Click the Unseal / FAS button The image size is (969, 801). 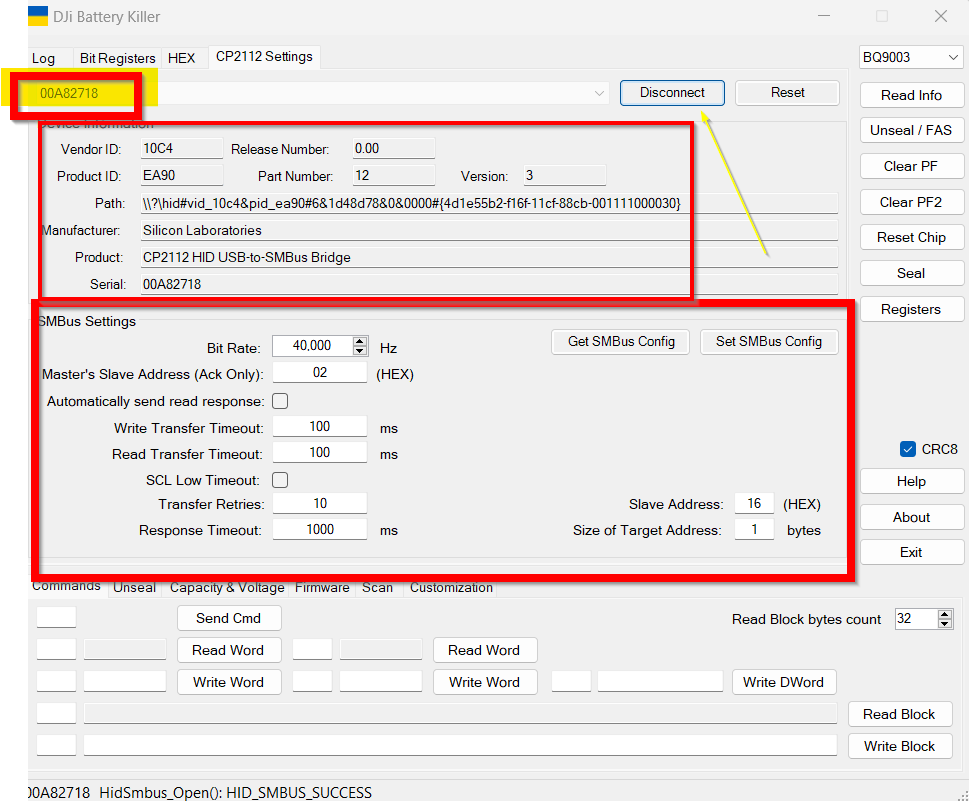click(911, 130)
